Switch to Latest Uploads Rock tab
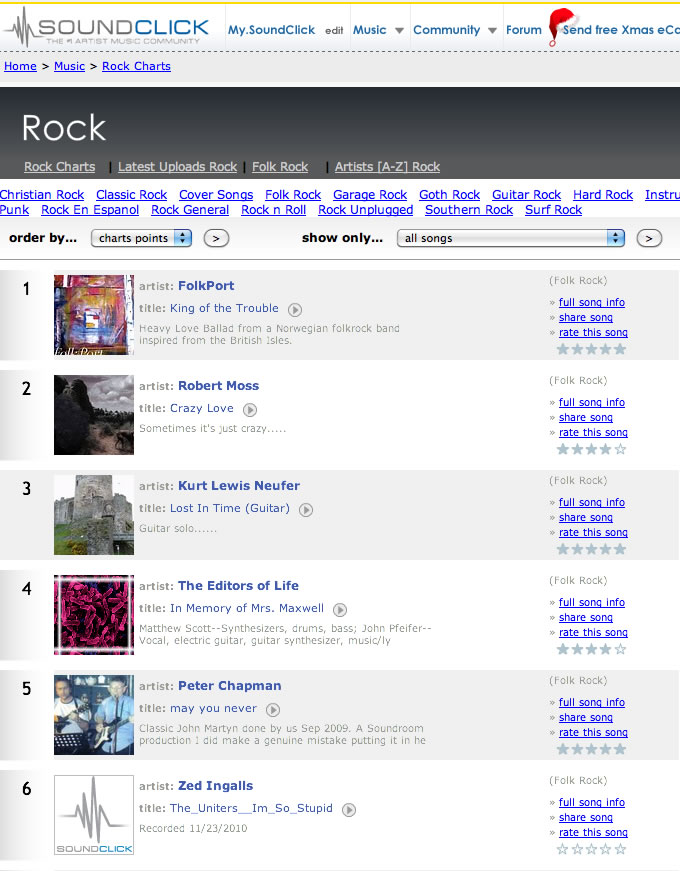Viewport: 680px width, 871px height. (177, 167)
